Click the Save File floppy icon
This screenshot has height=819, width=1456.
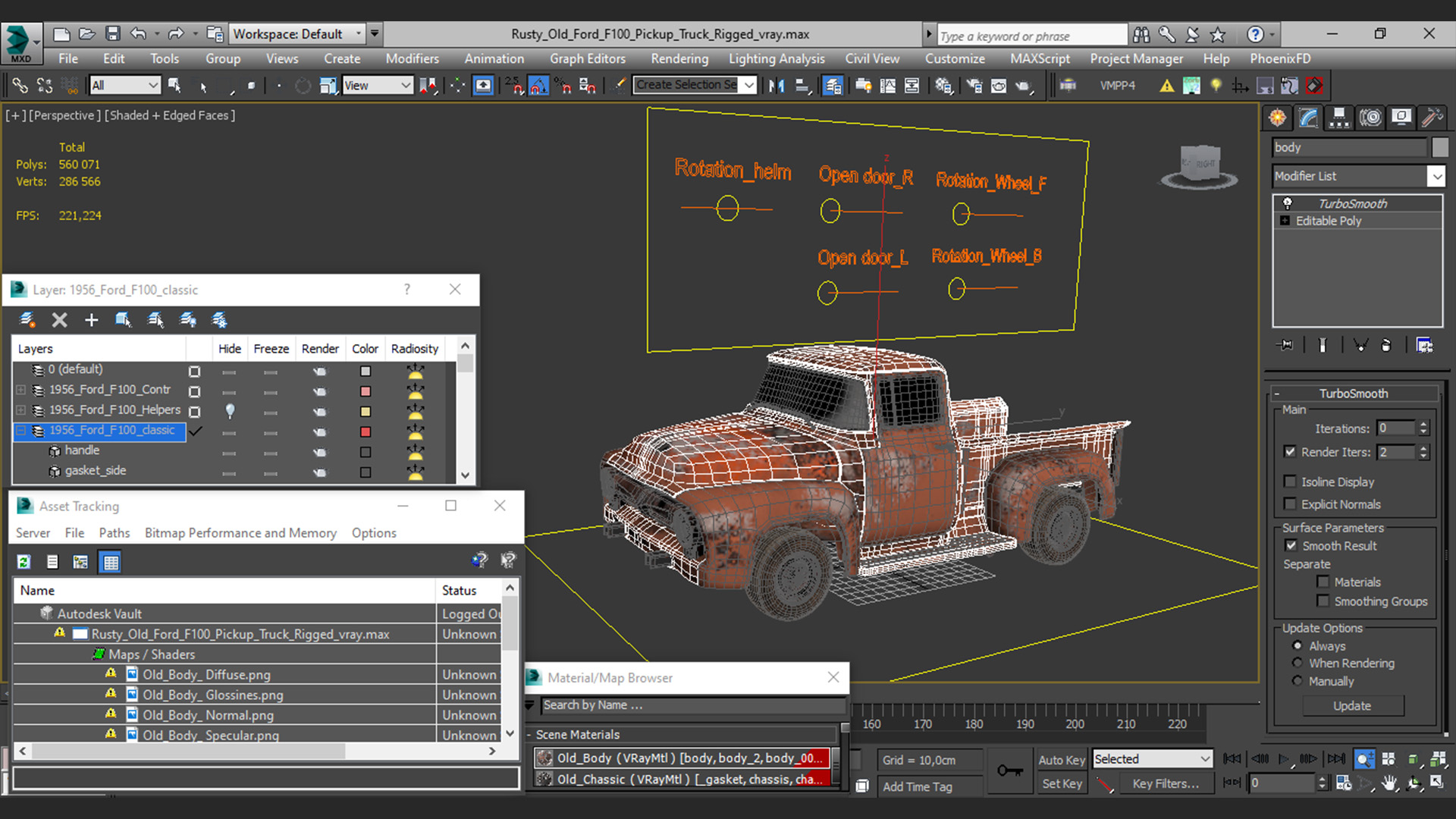pos(113,34)
